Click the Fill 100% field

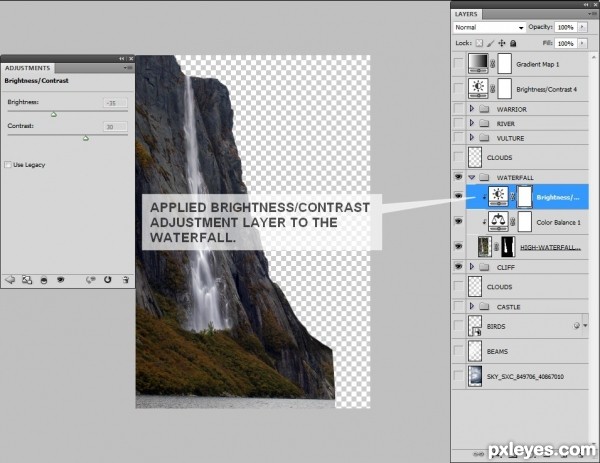click(566, 43)
